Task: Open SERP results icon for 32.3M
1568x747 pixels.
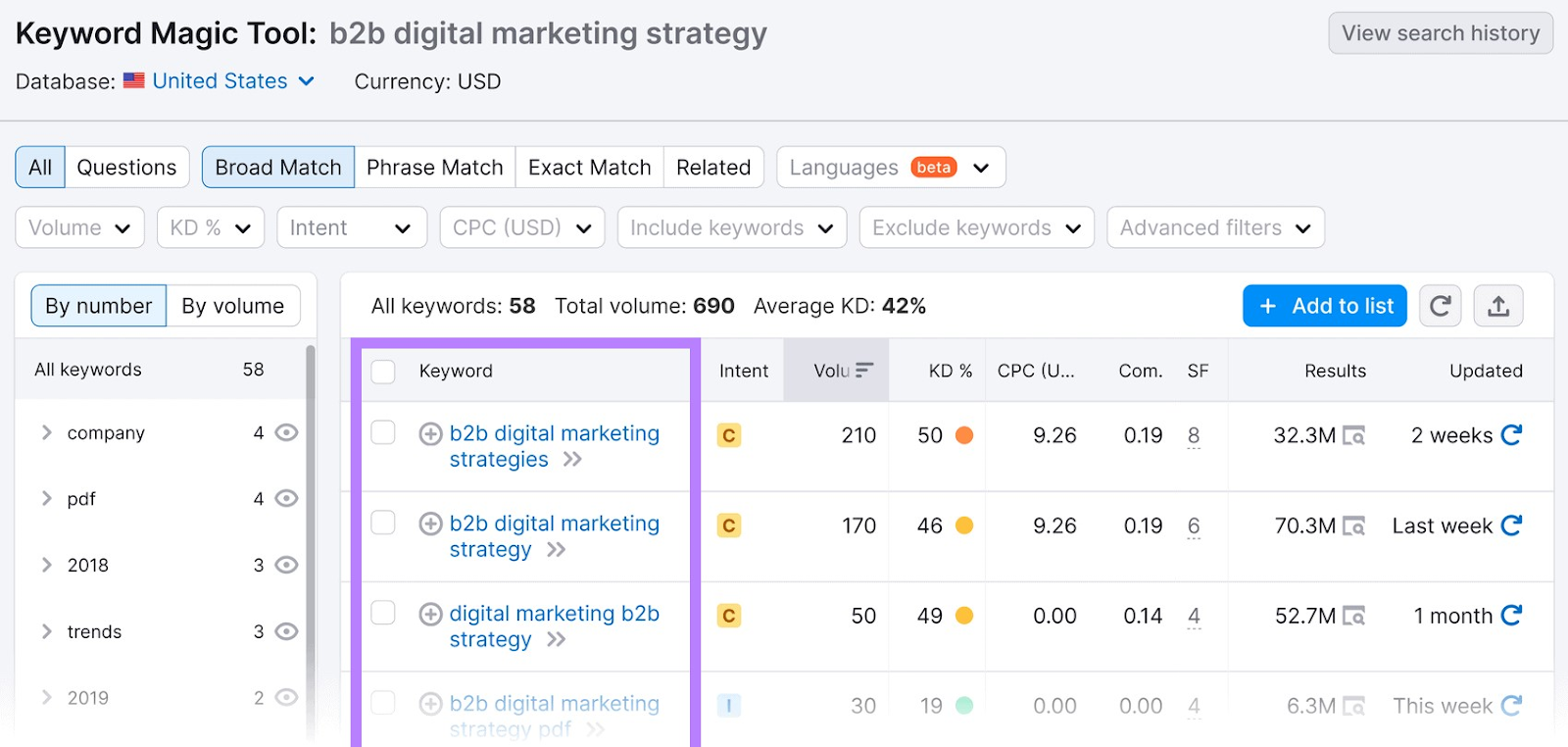Action: 1353,435
